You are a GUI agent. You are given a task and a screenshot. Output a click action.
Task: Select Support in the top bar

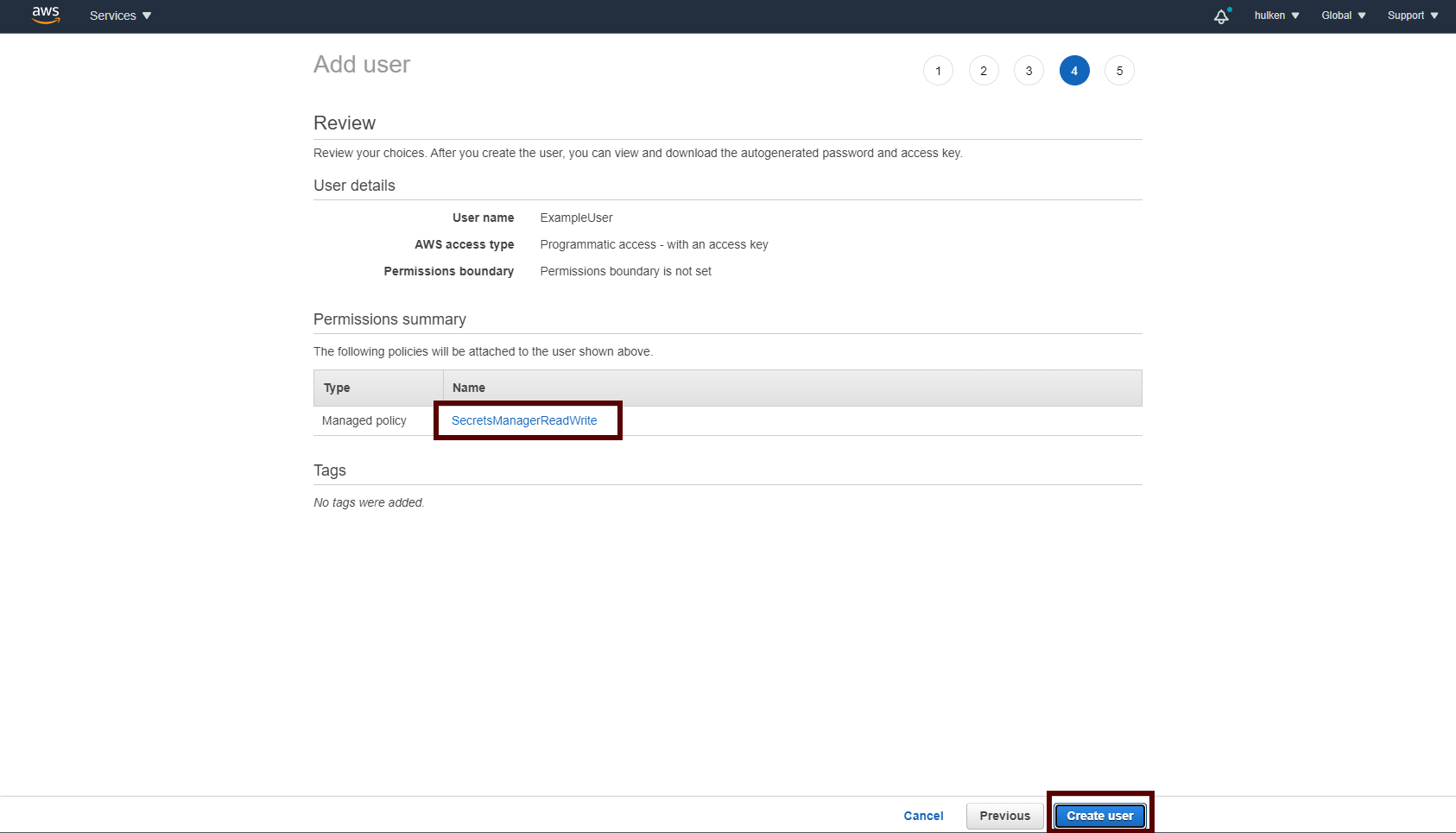click(1406, 15)
